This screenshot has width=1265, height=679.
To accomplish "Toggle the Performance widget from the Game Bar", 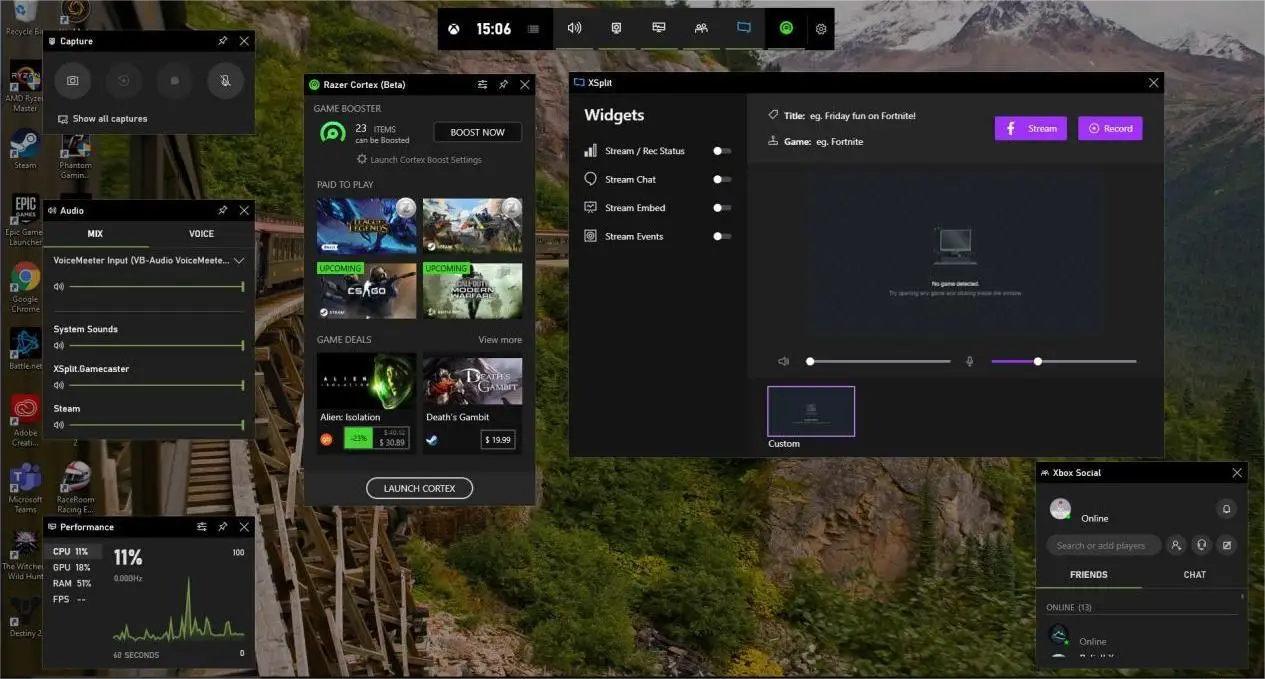I will [x=659, y=28].
